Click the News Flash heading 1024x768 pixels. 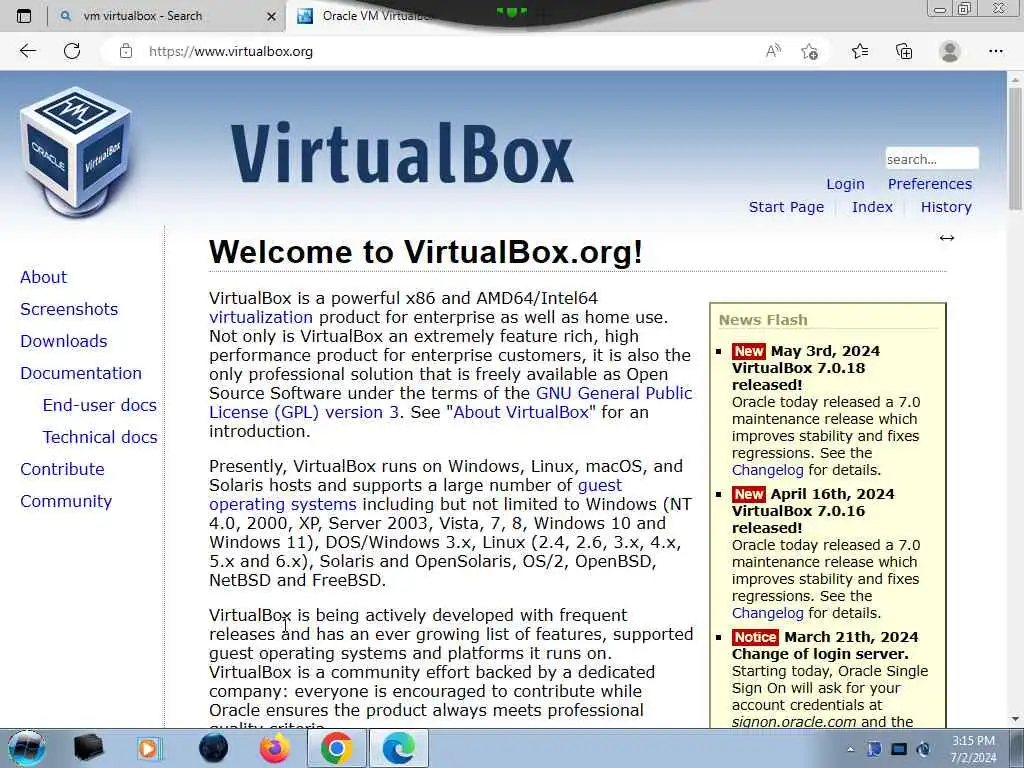(763, 320)
